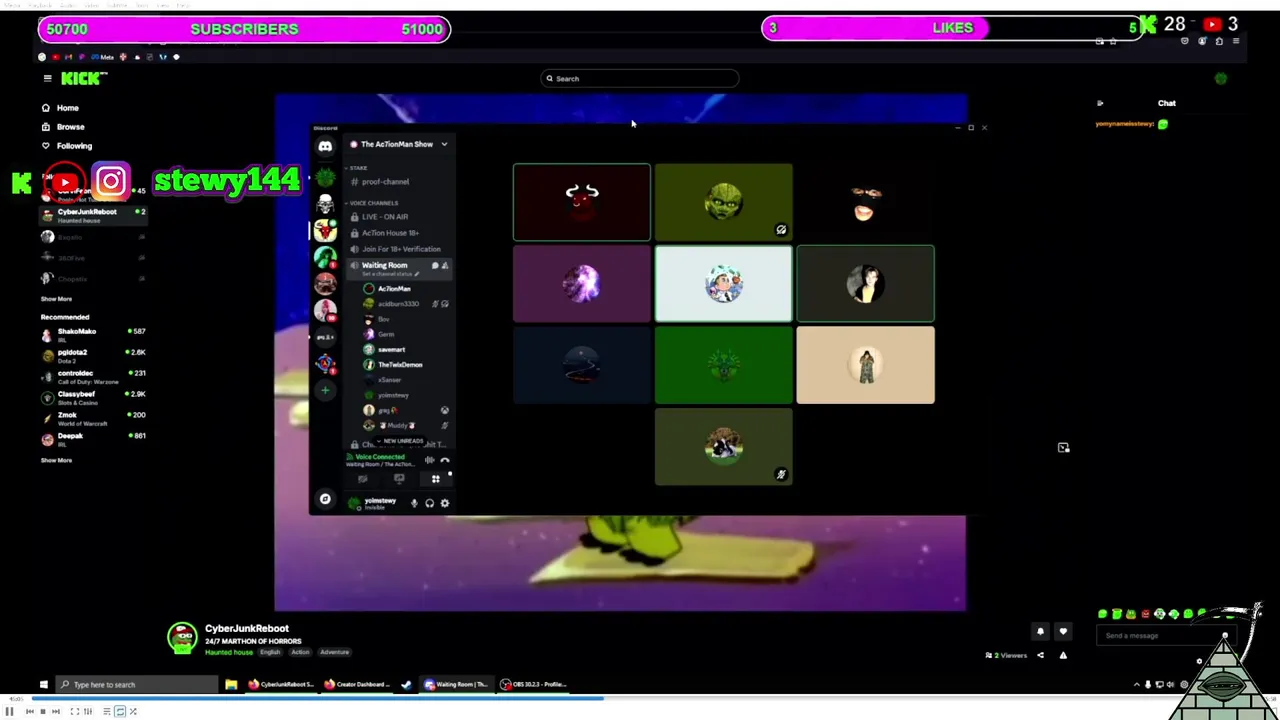Toggle Kick channel notification bell
1280x720 pixels.
1040,631
